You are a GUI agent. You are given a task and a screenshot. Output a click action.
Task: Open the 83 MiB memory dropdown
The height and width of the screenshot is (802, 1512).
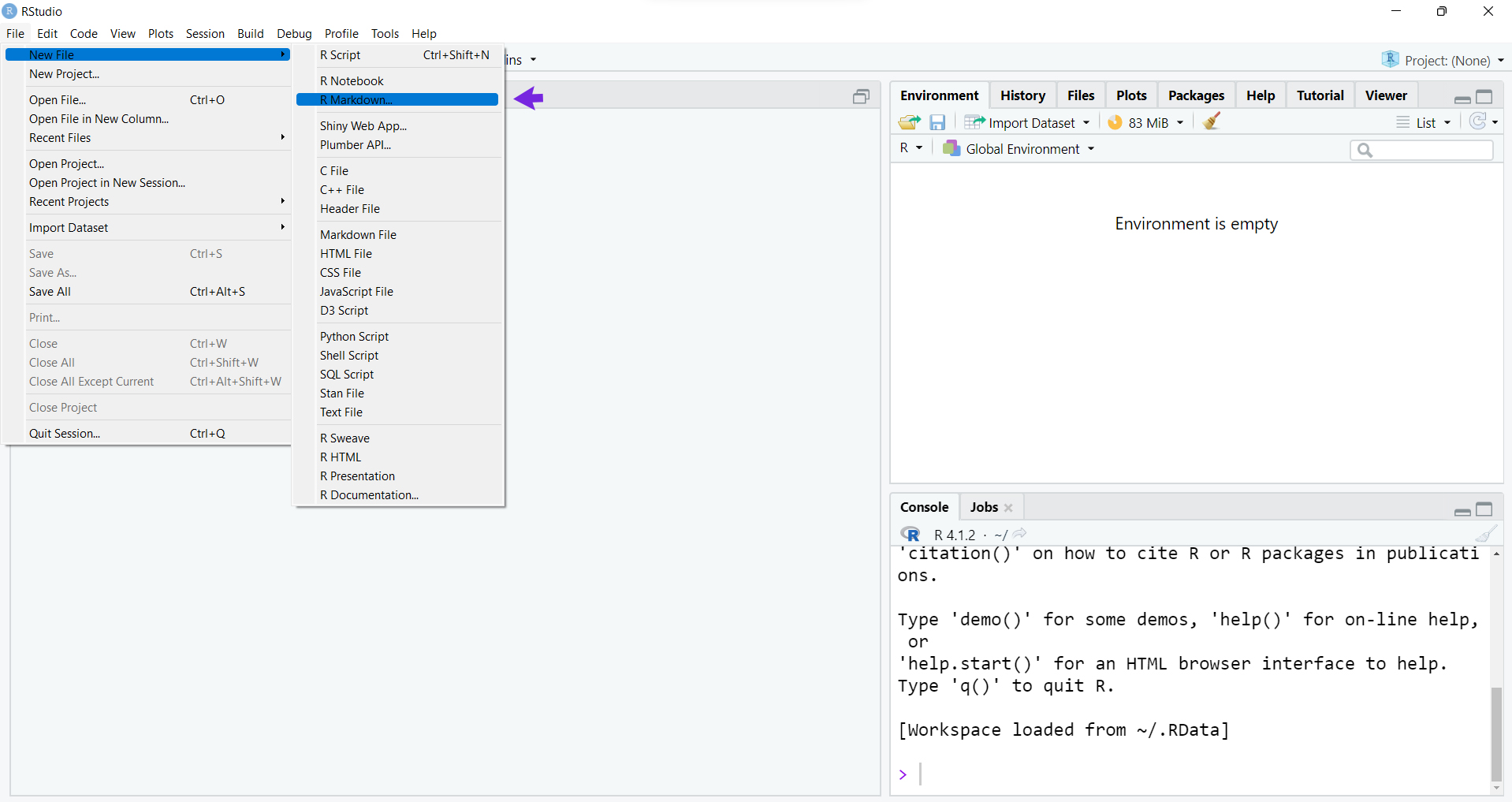tap(1180, 123)
